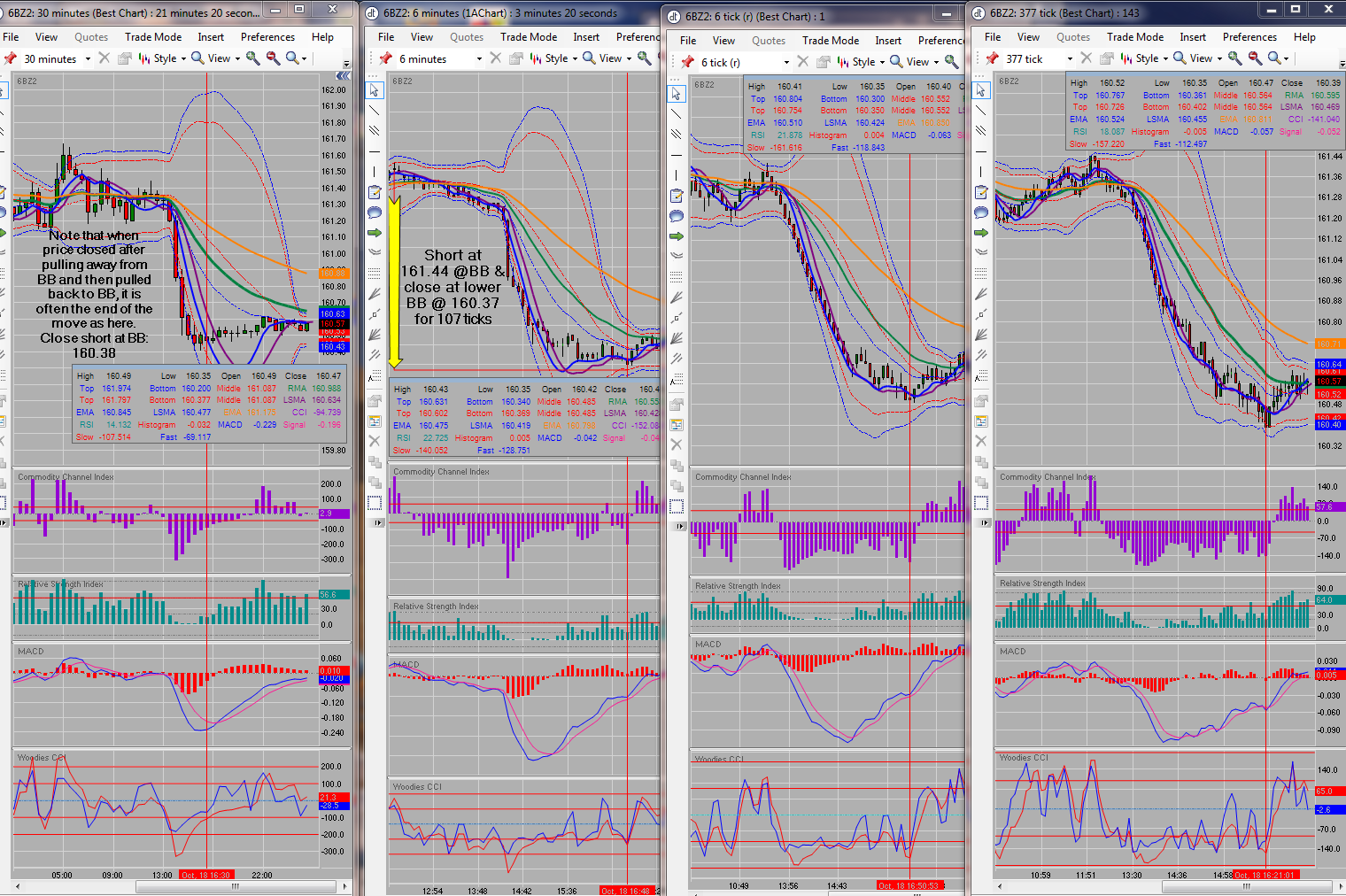Select the horizontal line tool in 377 tick window

981,151
